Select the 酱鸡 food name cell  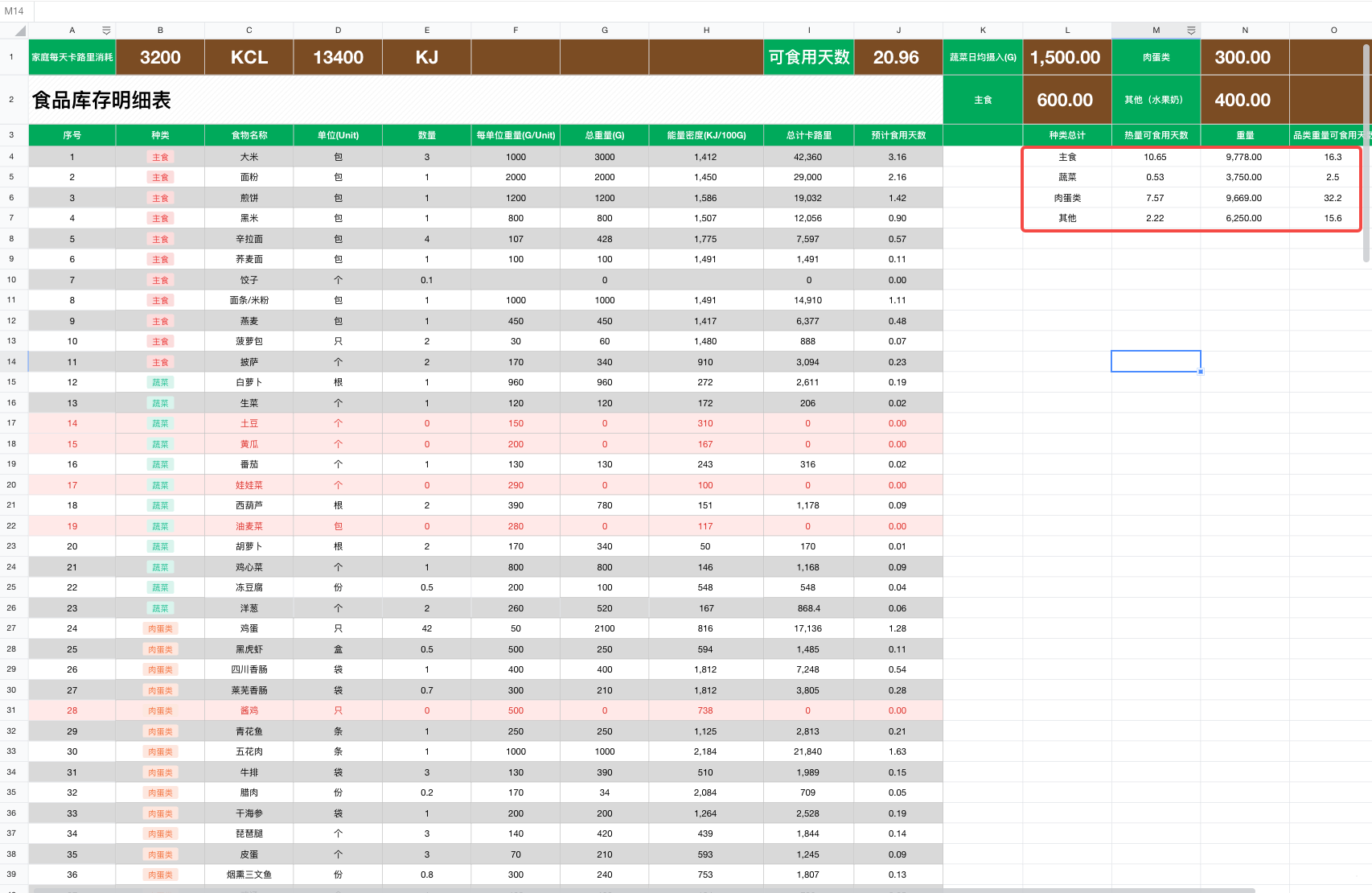[x=249, y=710]
